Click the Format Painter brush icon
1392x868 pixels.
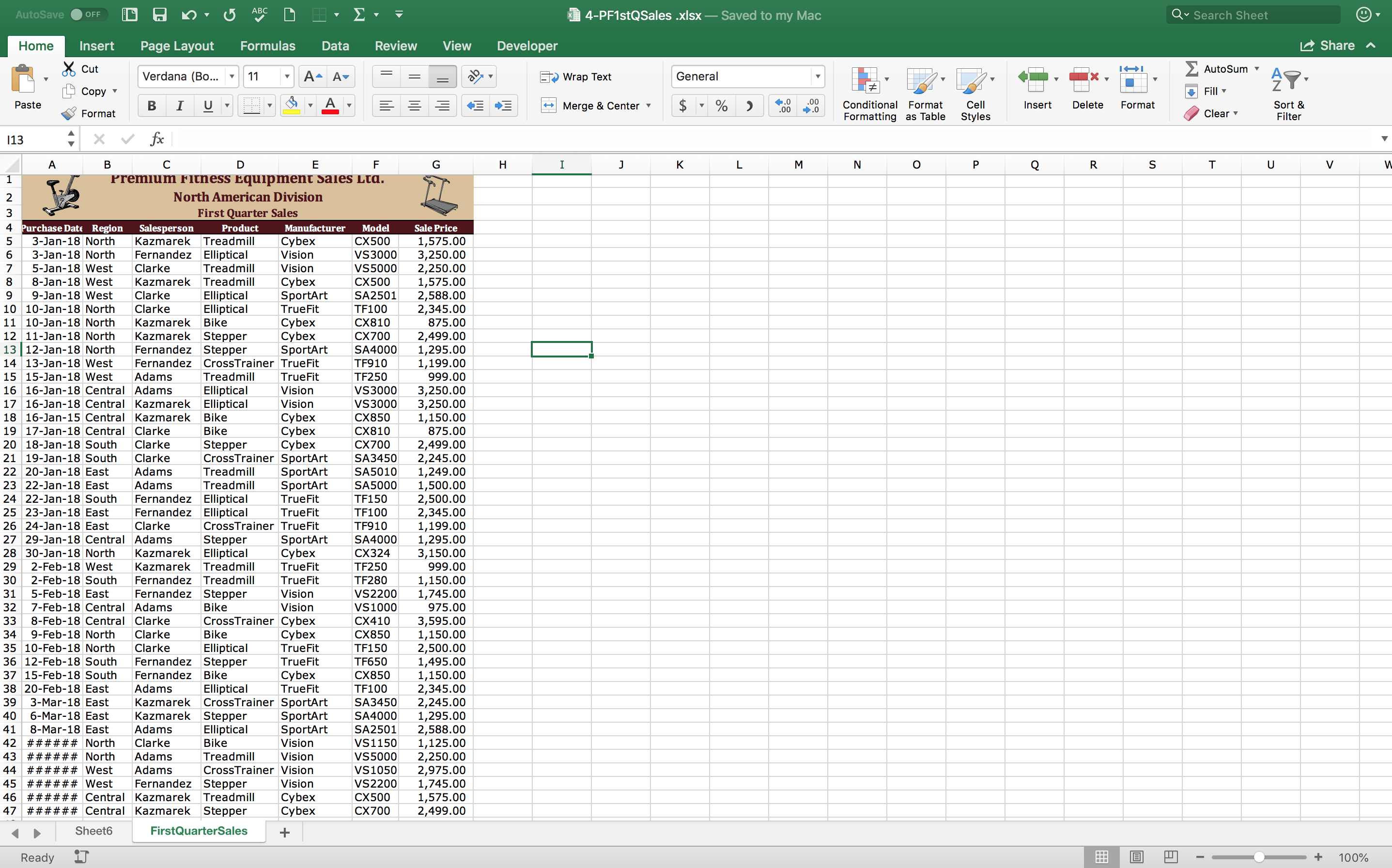(x=69, y=114)
